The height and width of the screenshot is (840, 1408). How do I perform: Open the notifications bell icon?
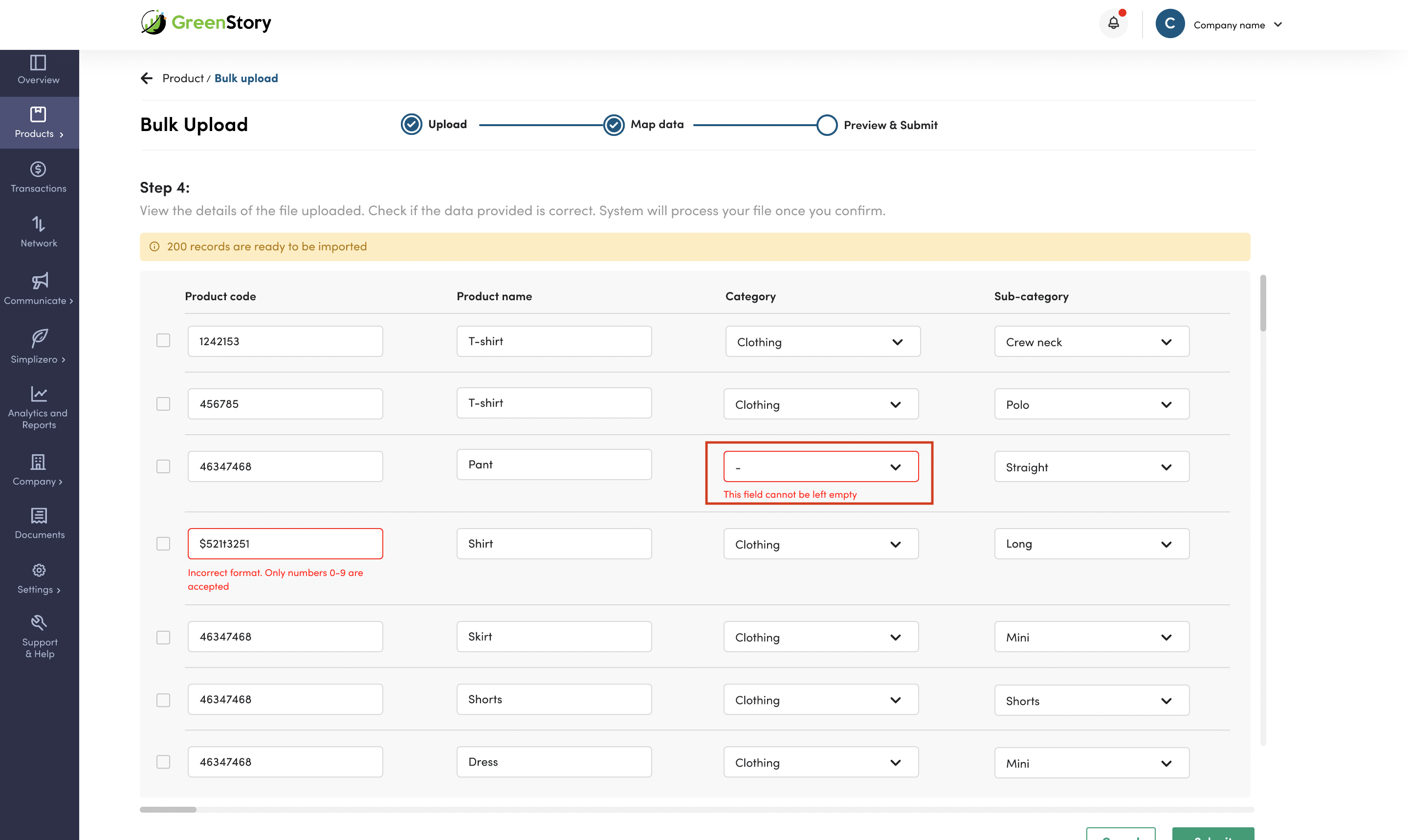1113,23
